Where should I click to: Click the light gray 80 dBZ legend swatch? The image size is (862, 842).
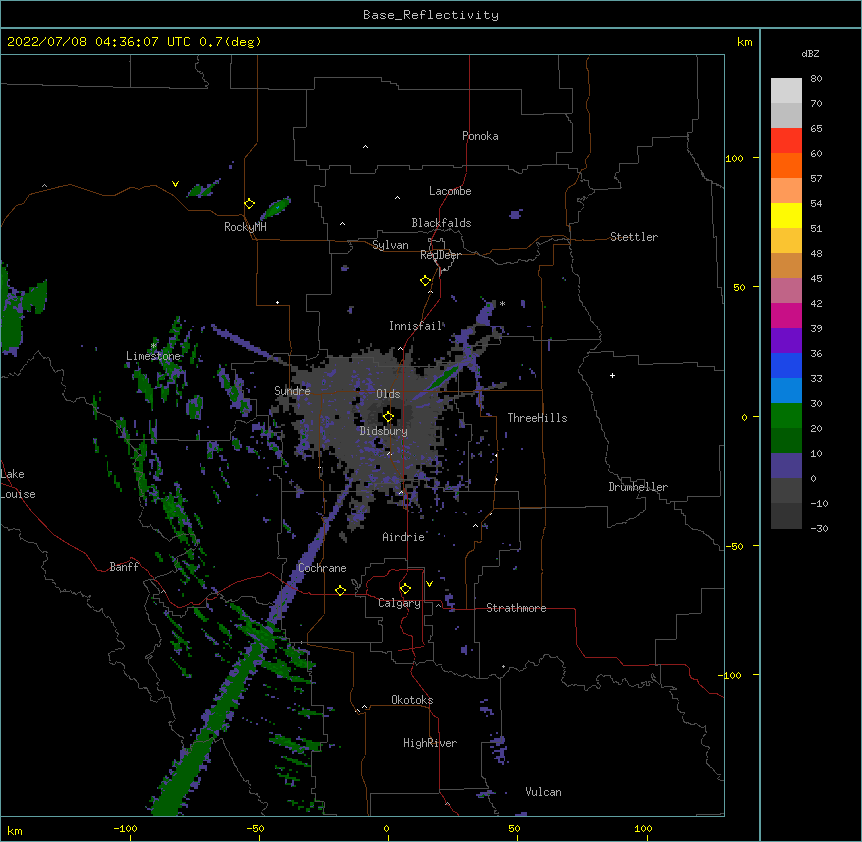pyautogui.click(x=786, y=90)
